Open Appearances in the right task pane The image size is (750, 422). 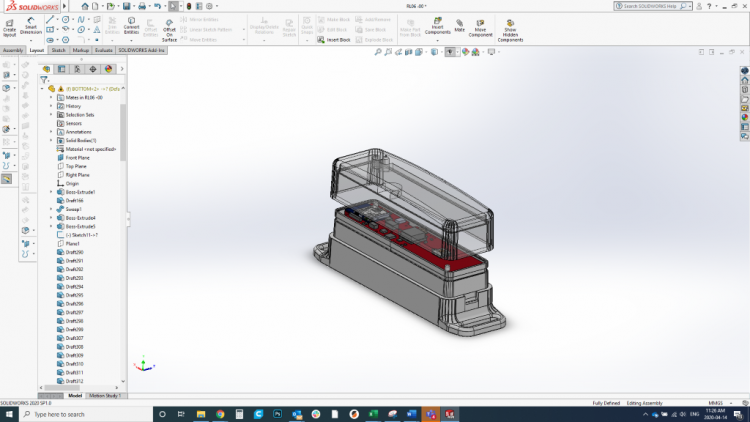[x=745, y=117]
